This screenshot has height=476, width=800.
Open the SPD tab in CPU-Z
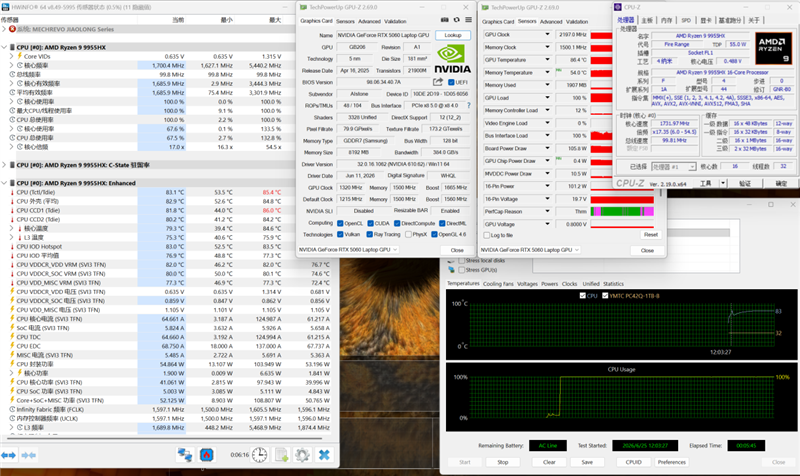tap(686, 20)
